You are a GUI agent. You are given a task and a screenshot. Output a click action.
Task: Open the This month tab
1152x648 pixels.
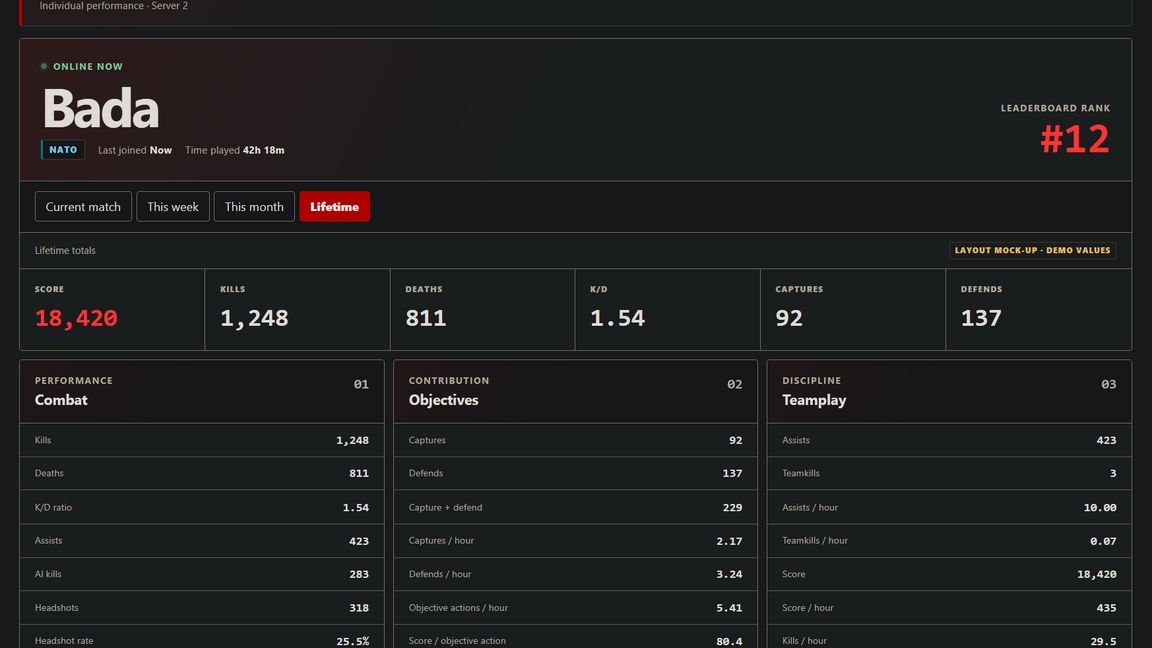pos(254,206)
